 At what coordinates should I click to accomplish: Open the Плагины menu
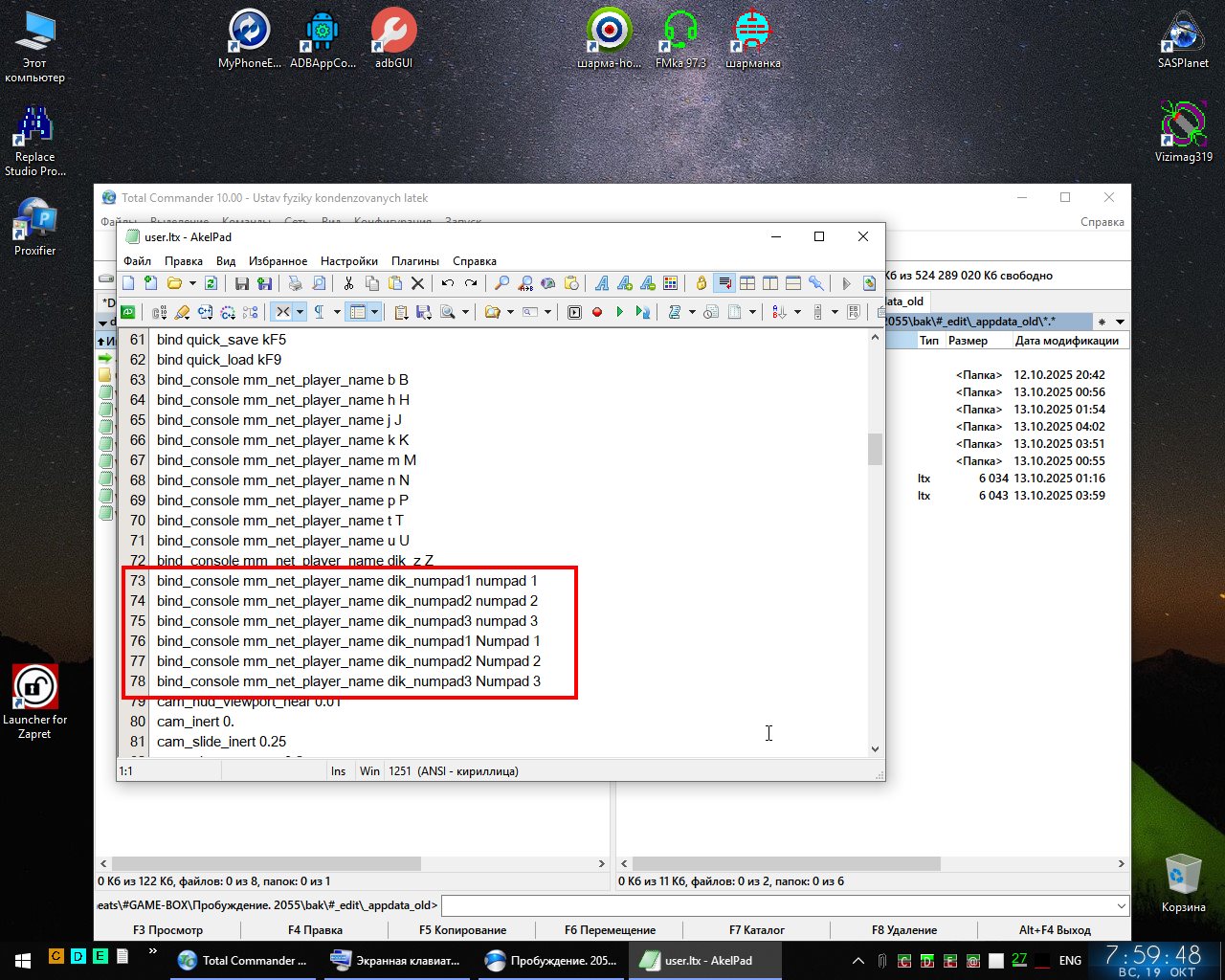click(x=414, y=261)
